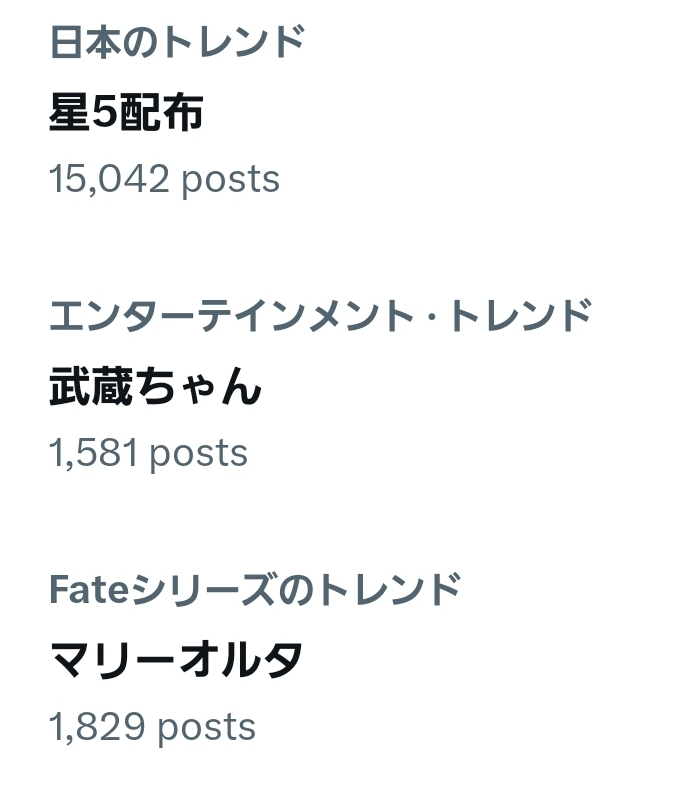View the マリーオルタ trend
Viewport: 684px width, 790px height.
coord(176,659)
